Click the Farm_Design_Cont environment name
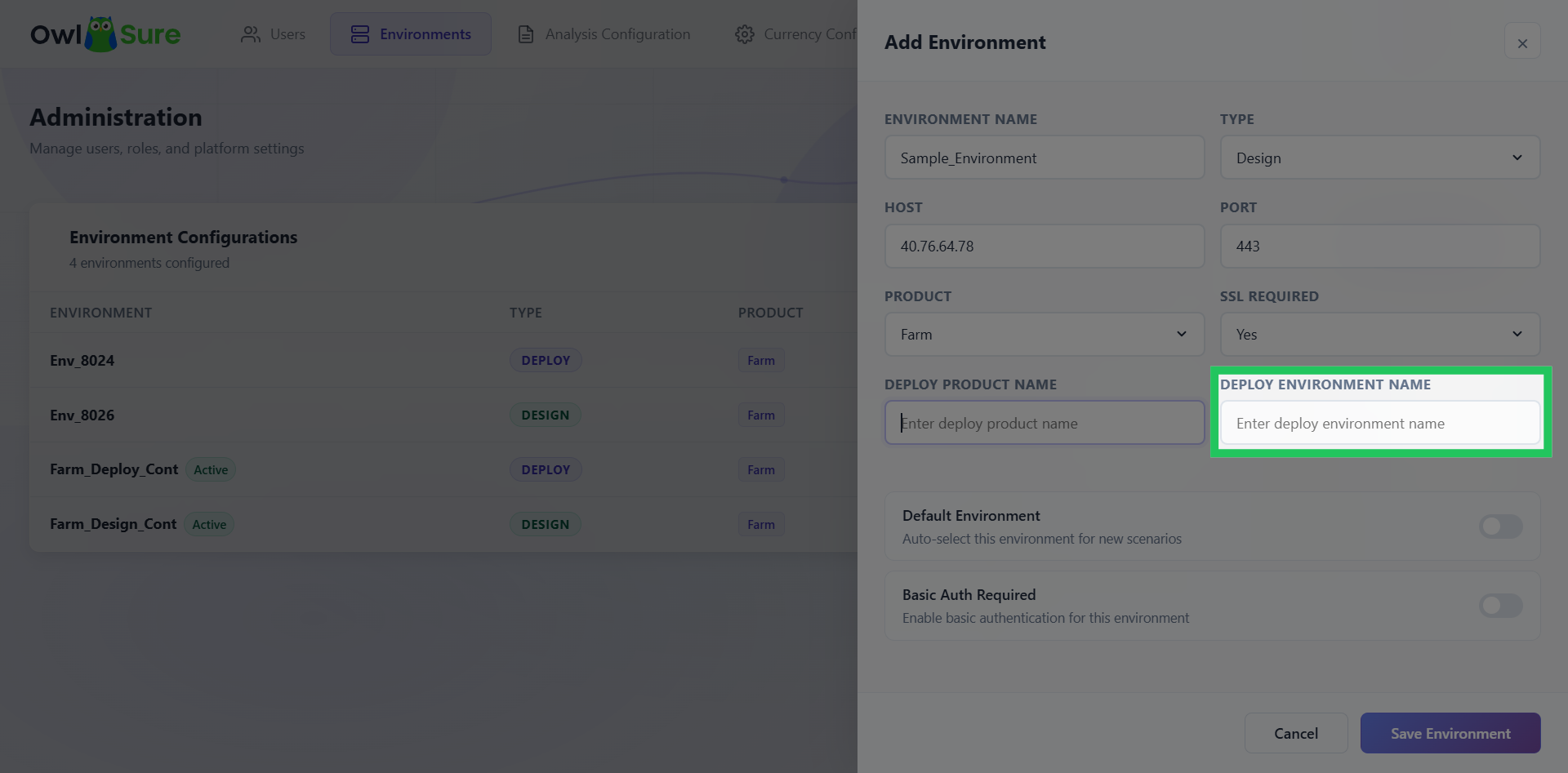Image resolution: width=1568 pixels, height=773 pixels. click(113, 524)
